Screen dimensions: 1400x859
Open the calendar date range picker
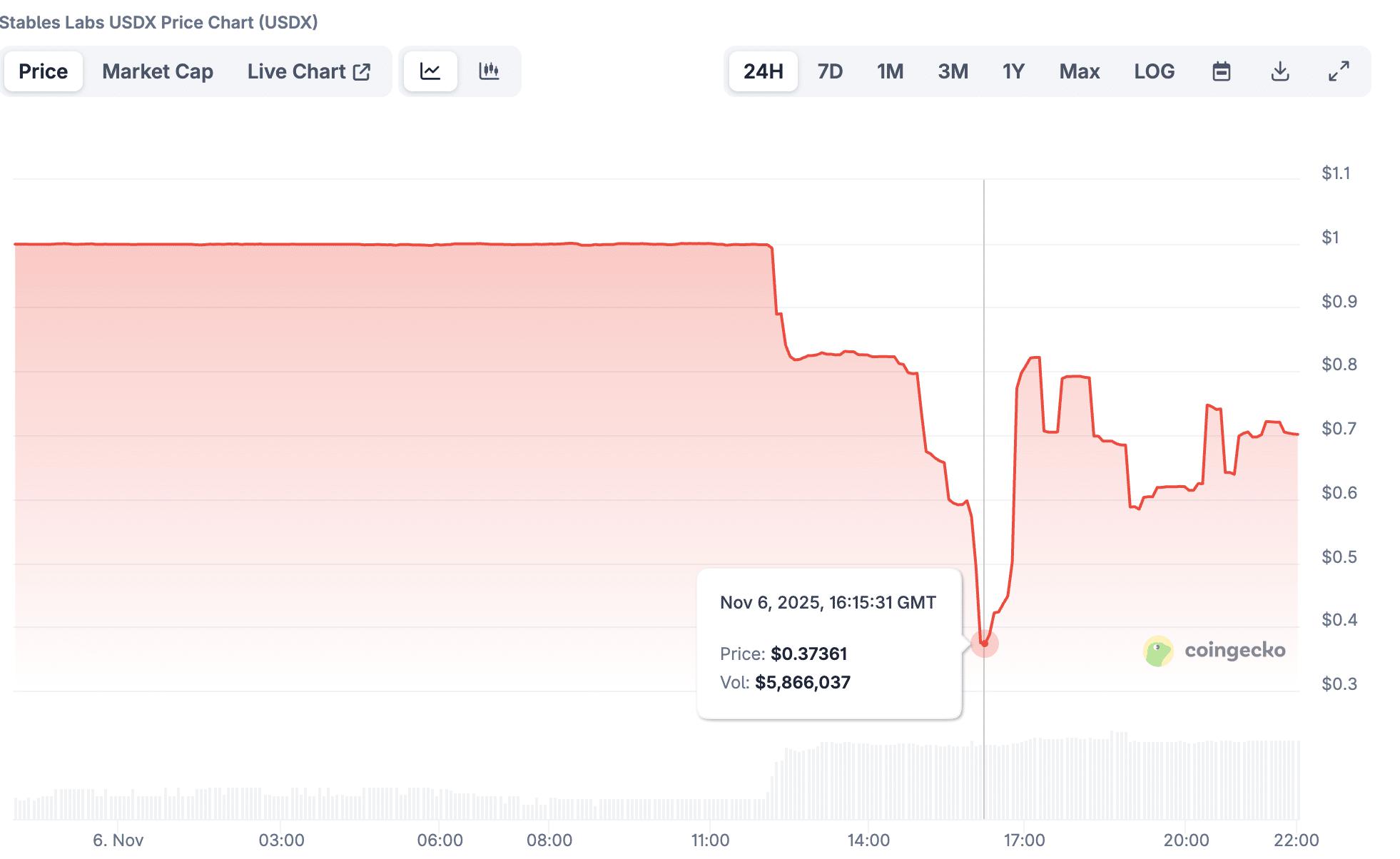(1221, 71)
